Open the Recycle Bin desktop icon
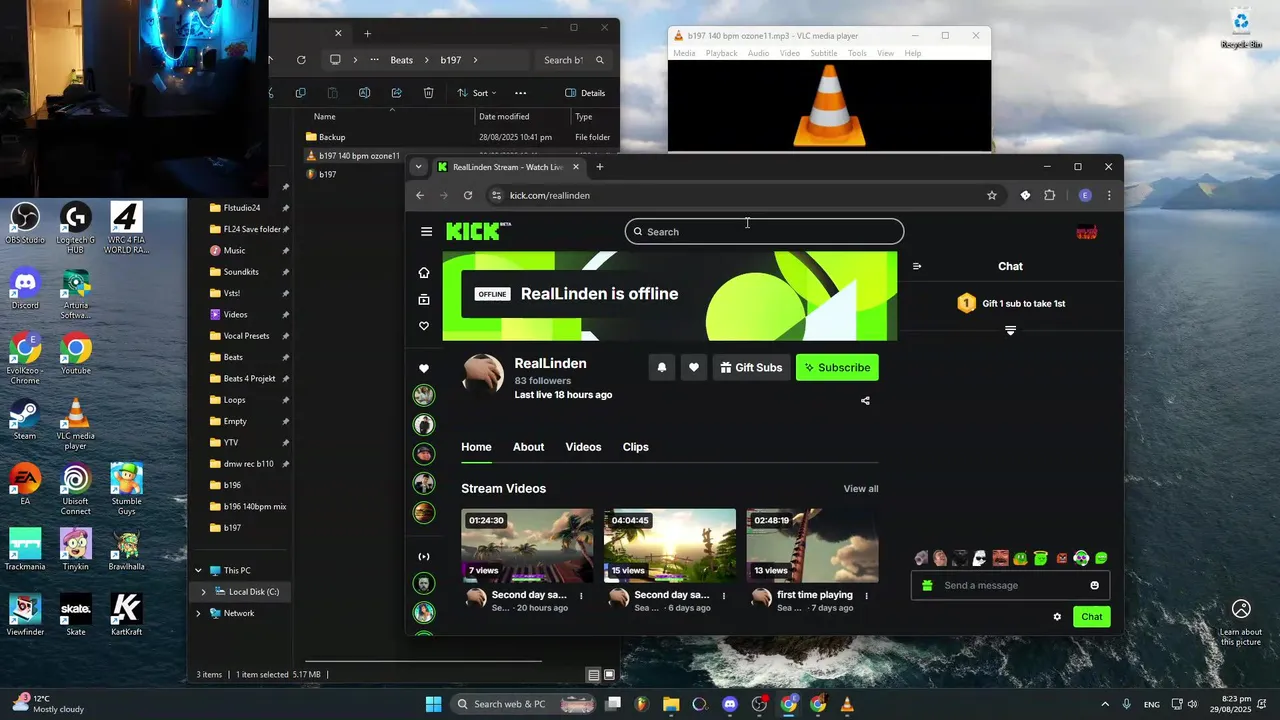 1241,28
